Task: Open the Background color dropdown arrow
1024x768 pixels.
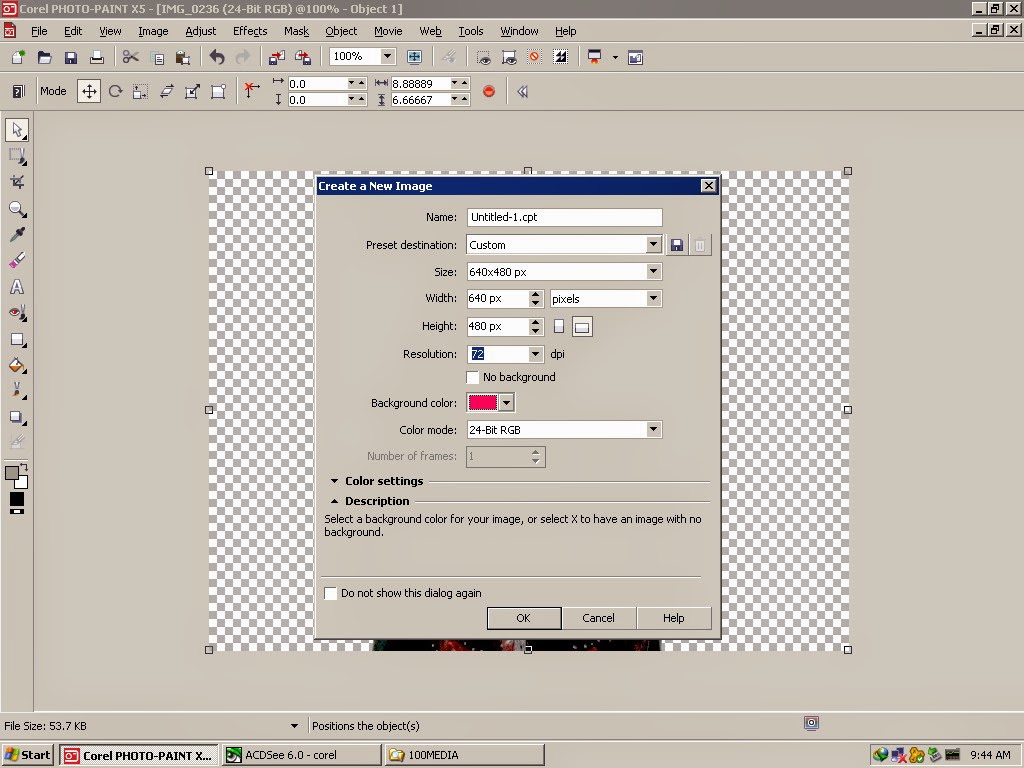Action: 507,403
